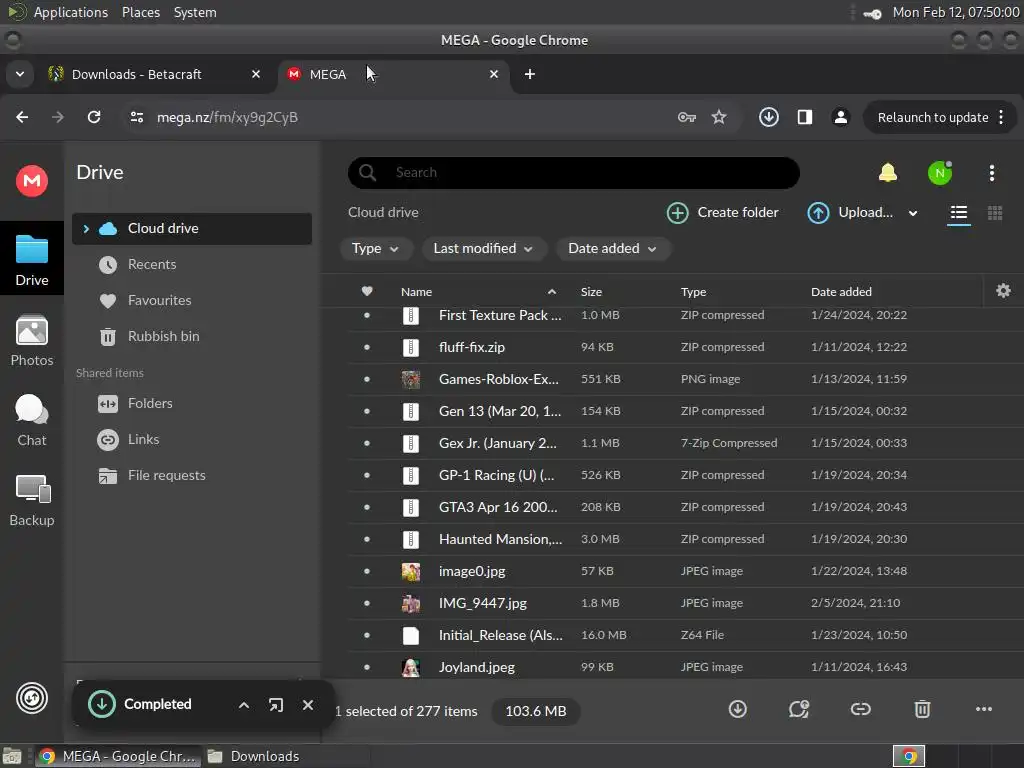1024x768 pixels.
Task: Open transfer window pop-out icon
Action: 276,705
